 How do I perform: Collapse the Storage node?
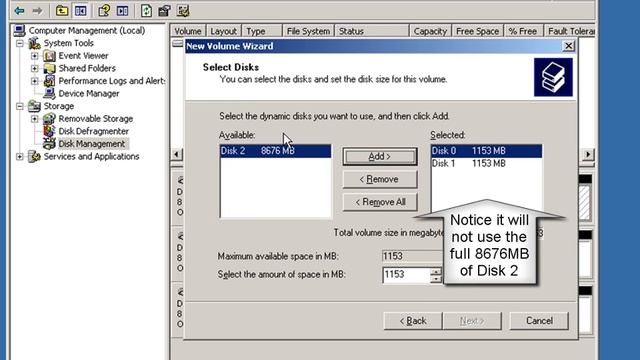20,107
